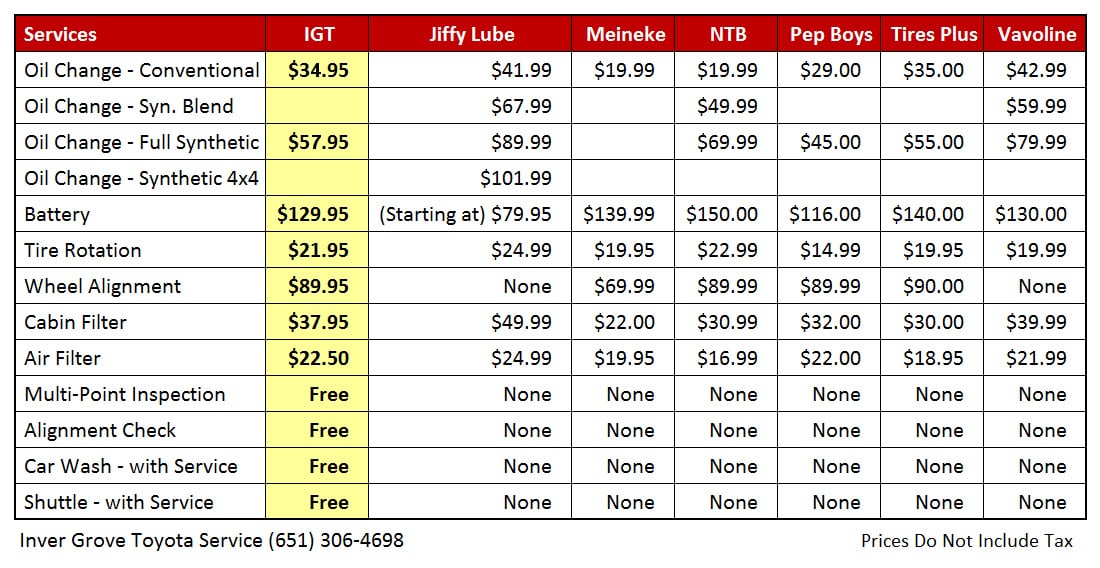Screen dimensions: 1100x568
Task: Click the Services header cell
Action: (x=60, y=34)
